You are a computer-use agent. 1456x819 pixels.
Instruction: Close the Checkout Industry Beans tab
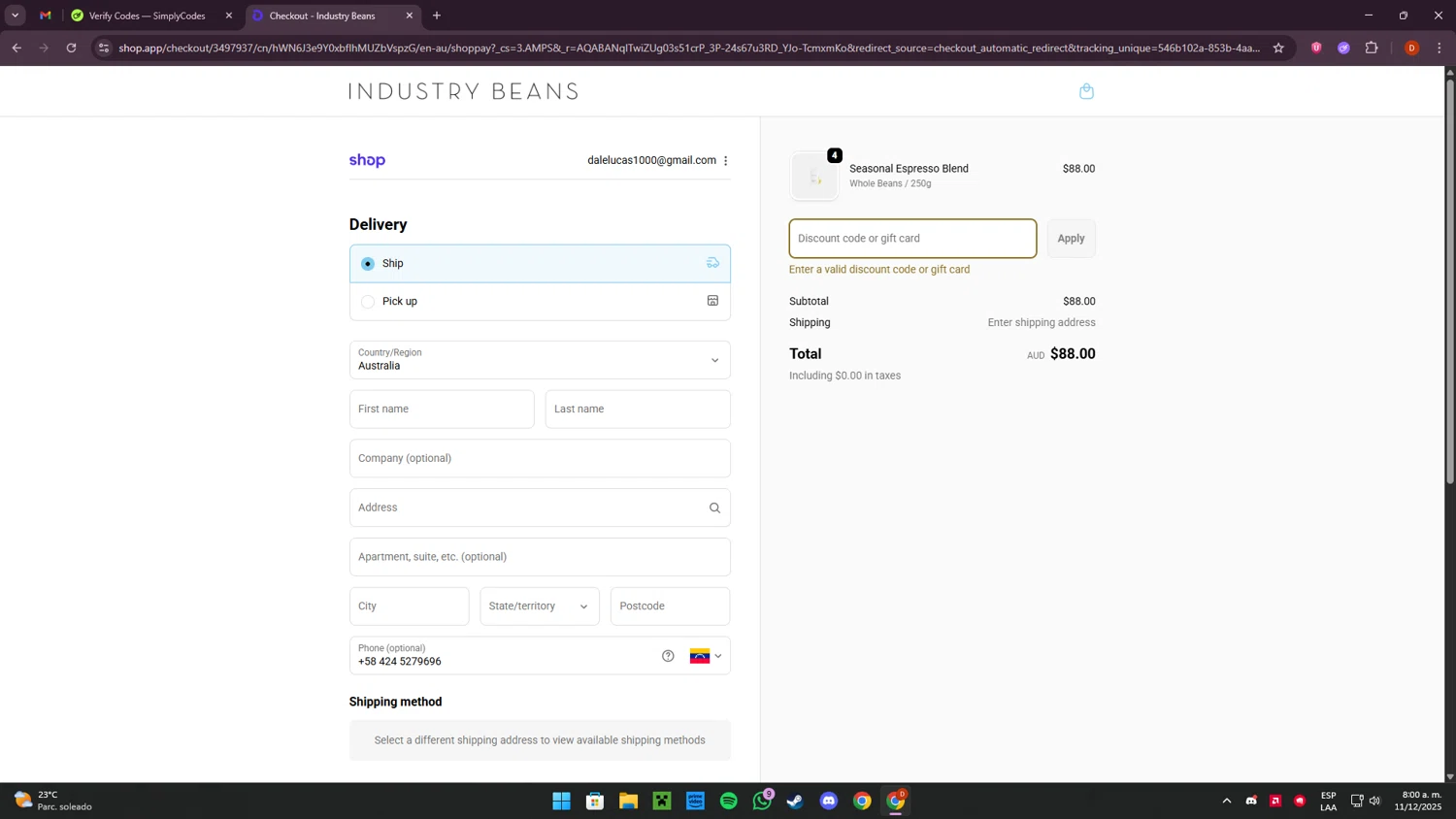(409, 16)
